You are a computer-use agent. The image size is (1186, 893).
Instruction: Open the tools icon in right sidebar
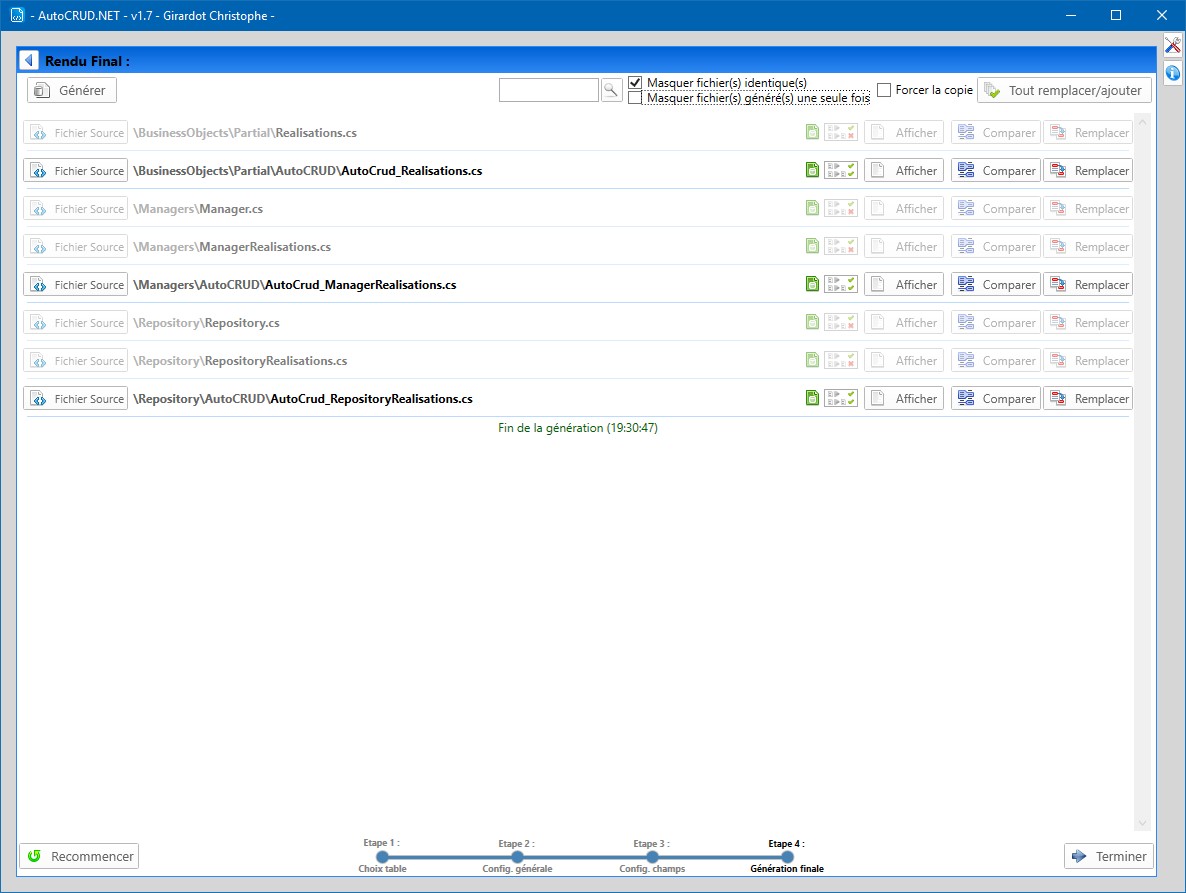click(1172, 46)
